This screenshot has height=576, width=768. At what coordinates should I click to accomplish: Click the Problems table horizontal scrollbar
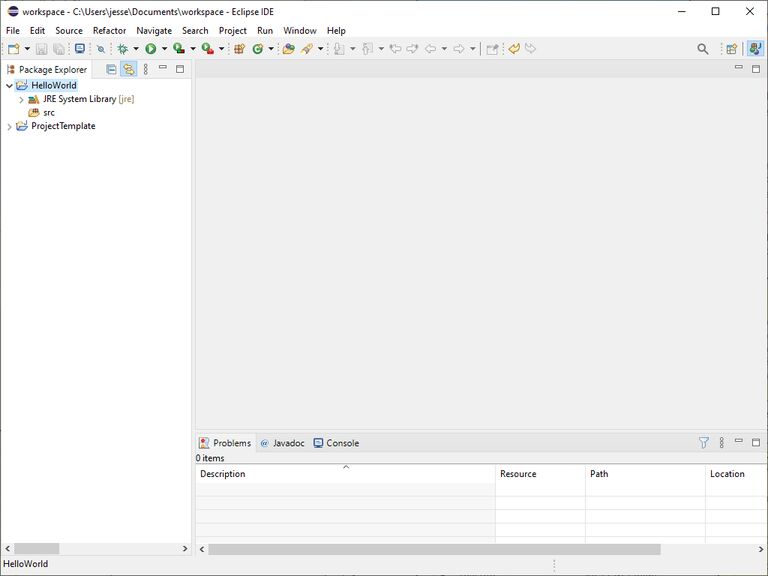click(434, 549)
